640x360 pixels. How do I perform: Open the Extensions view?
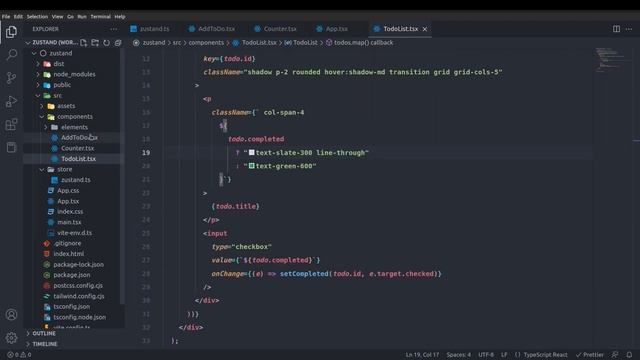(x=11, y=124)
